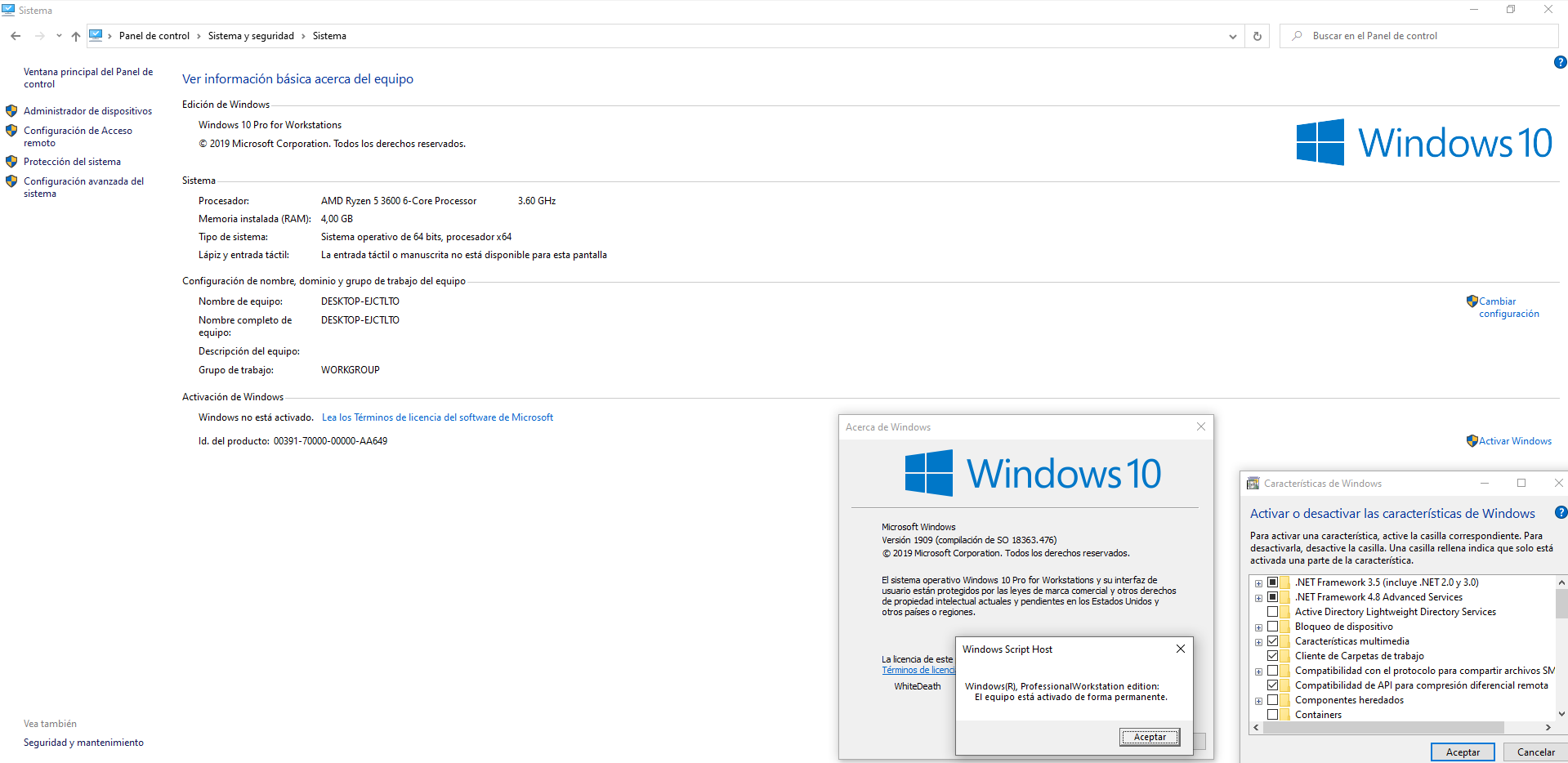Expand .NET Framework 3.5 tree node
Image resolution: width=1568 pixels, height=763 pixels.
click(x=1258, y=583)
